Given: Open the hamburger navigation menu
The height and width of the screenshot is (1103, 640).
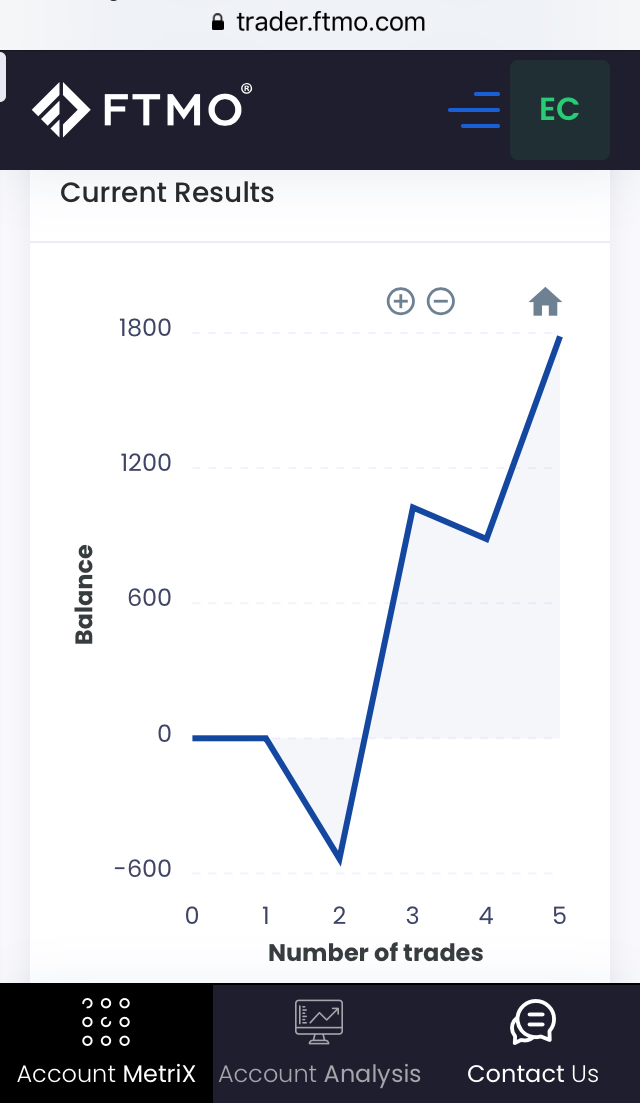Looking at the screenshot, I should pos(474,109).
